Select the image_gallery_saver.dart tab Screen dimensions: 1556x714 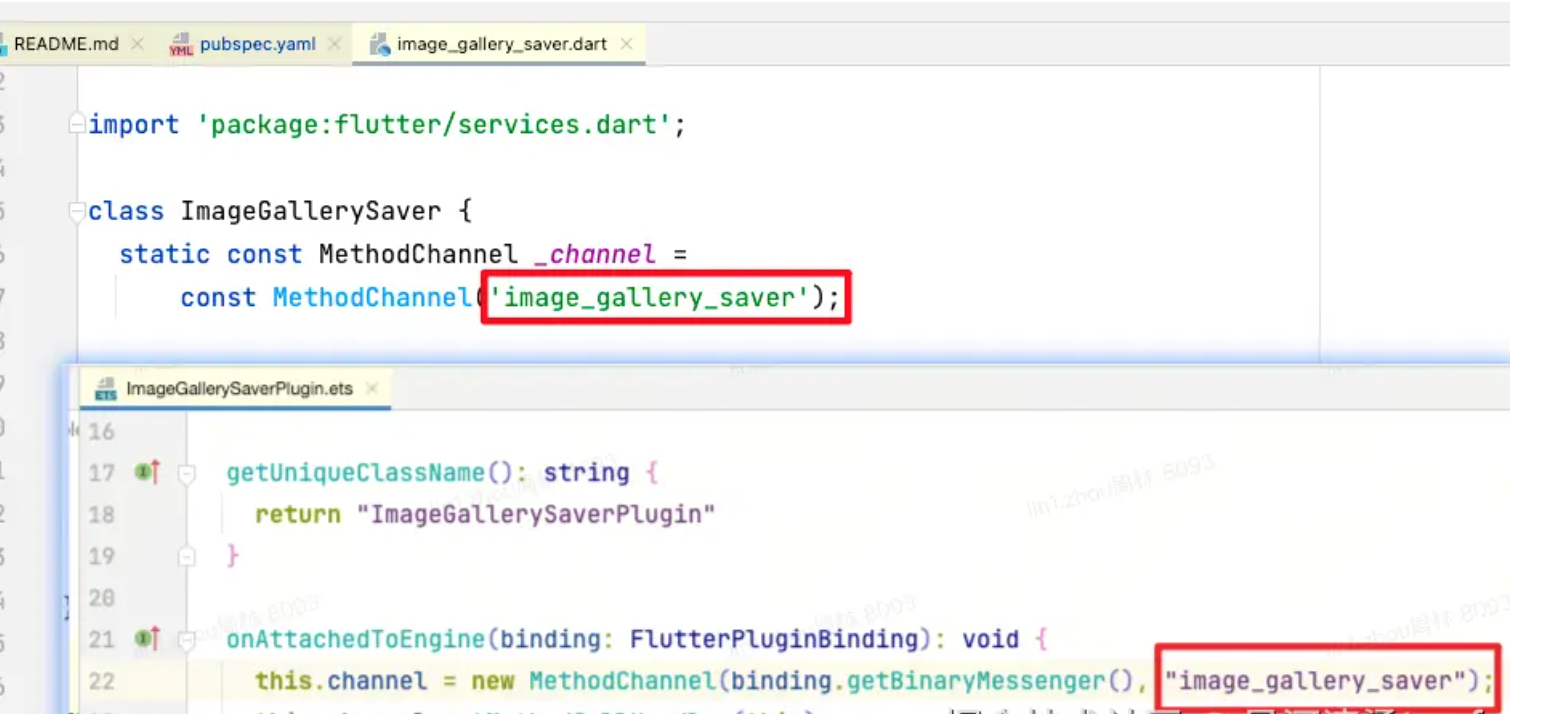(x=502, y=45)
